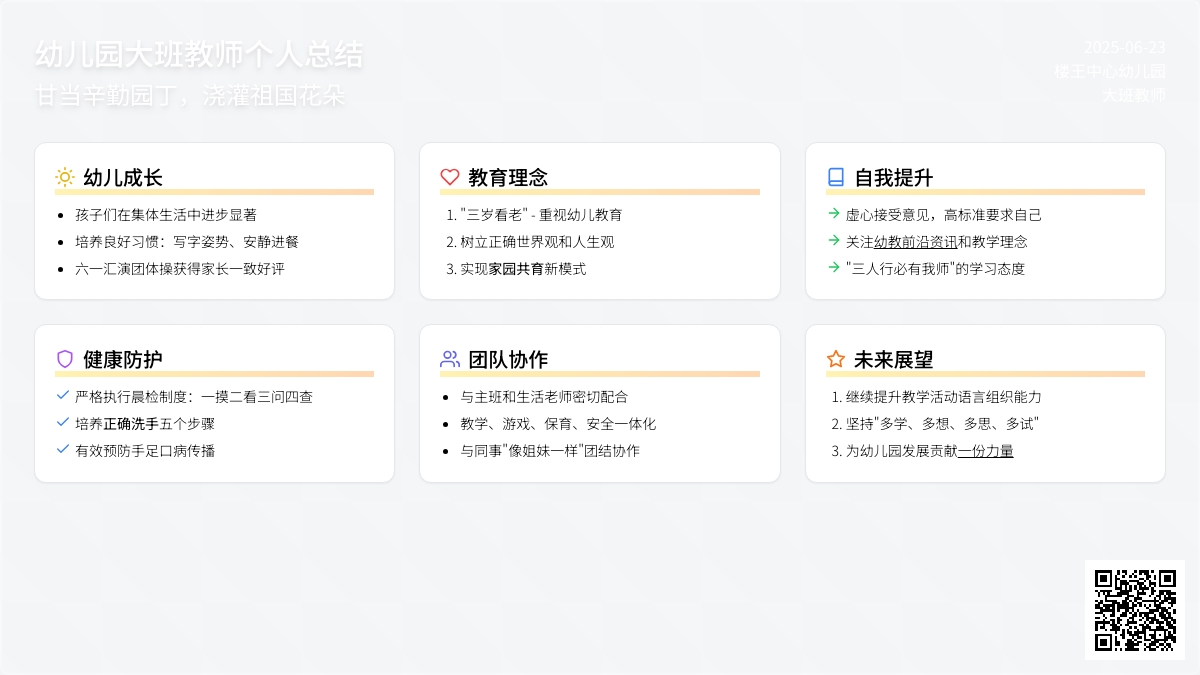Click the heart icon beside 教育理念
Image resolution: width=1200 pixels, height=675 pixels.
click(x=450, y=177)
